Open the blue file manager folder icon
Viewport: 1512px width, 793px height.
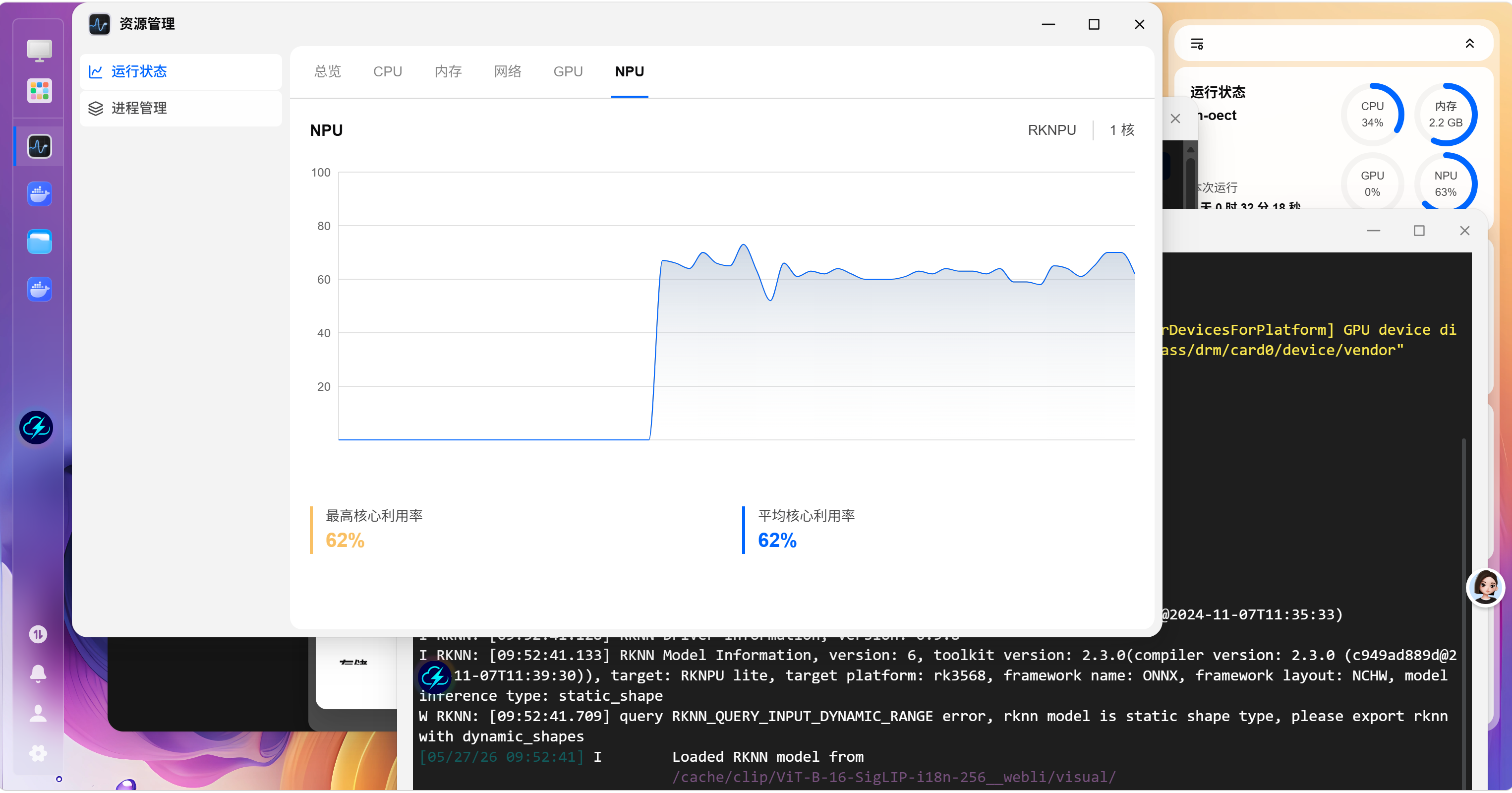click(x=39, y=242)
